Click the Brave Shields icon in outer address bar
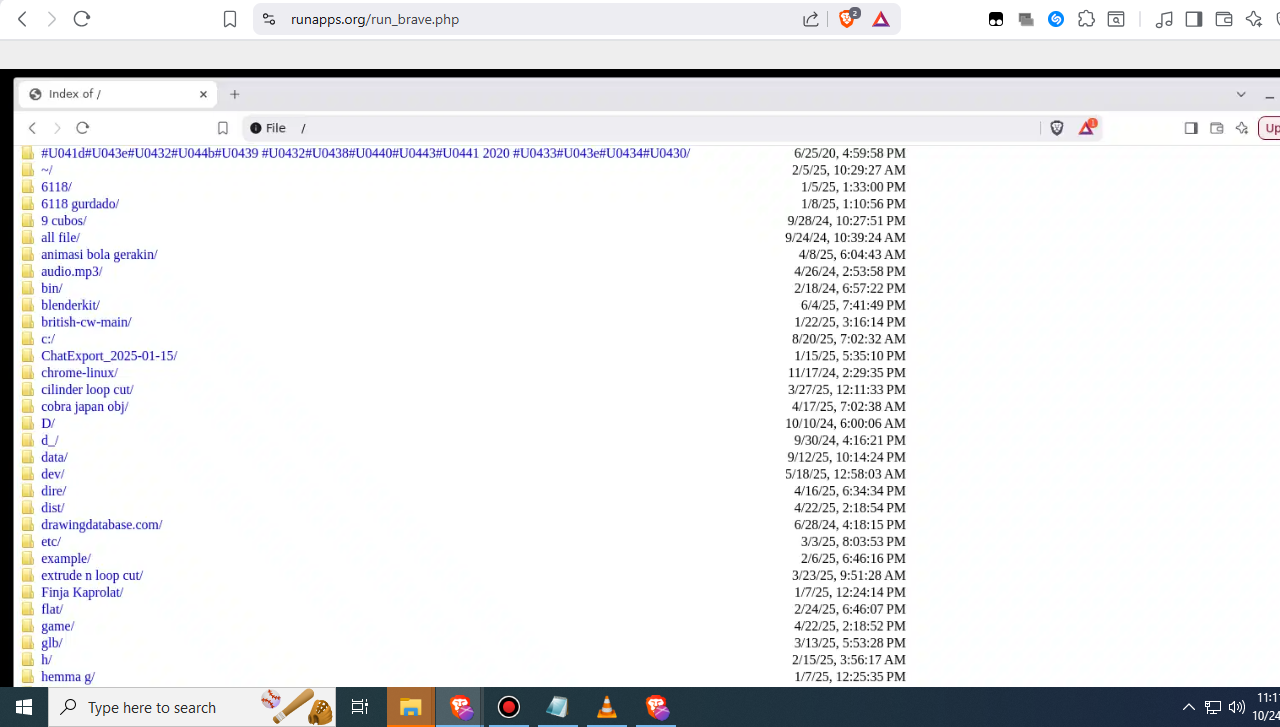 tap(847, 19)
